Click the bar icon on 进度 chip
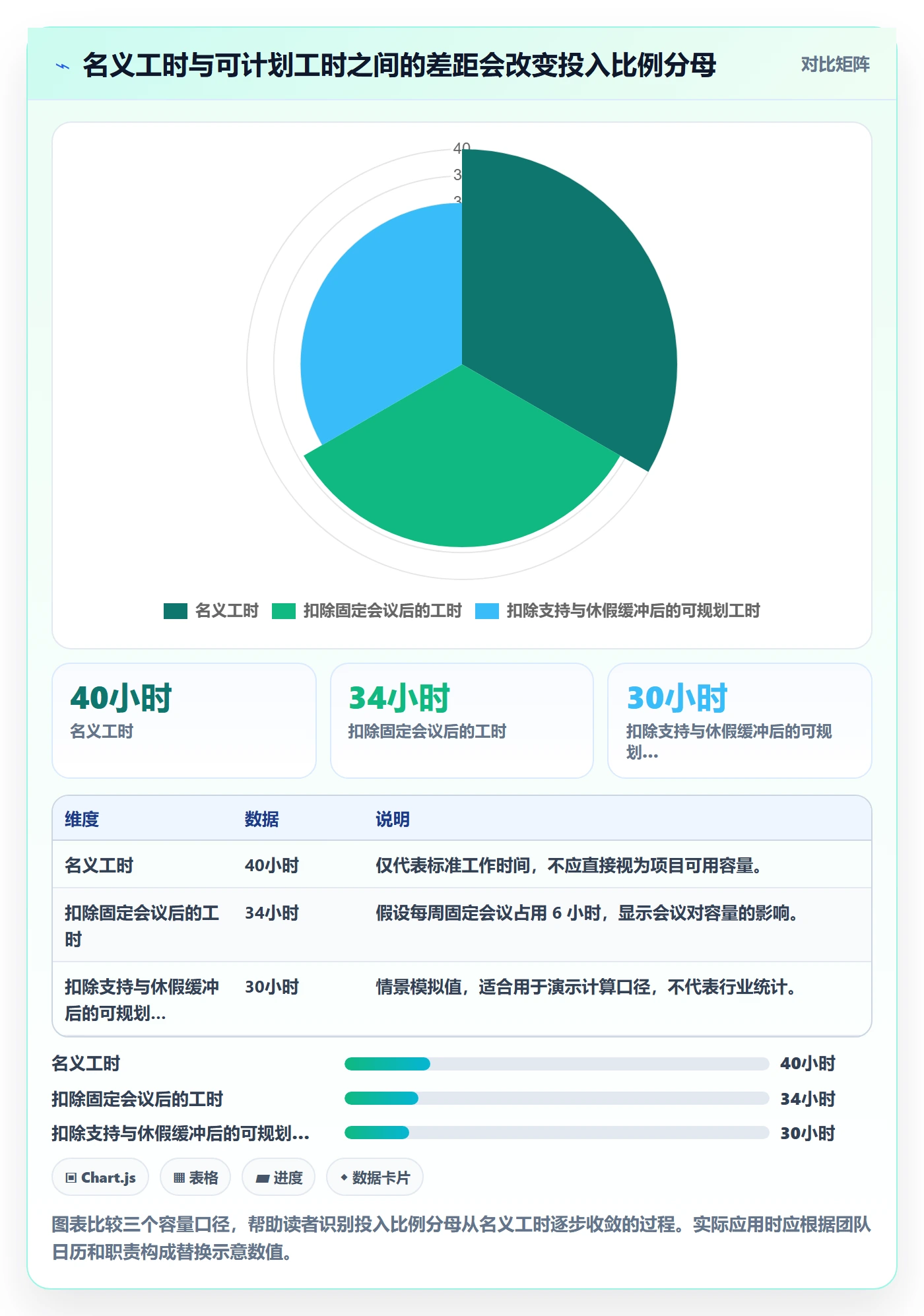924x1316 pixels. (263, 1178)
